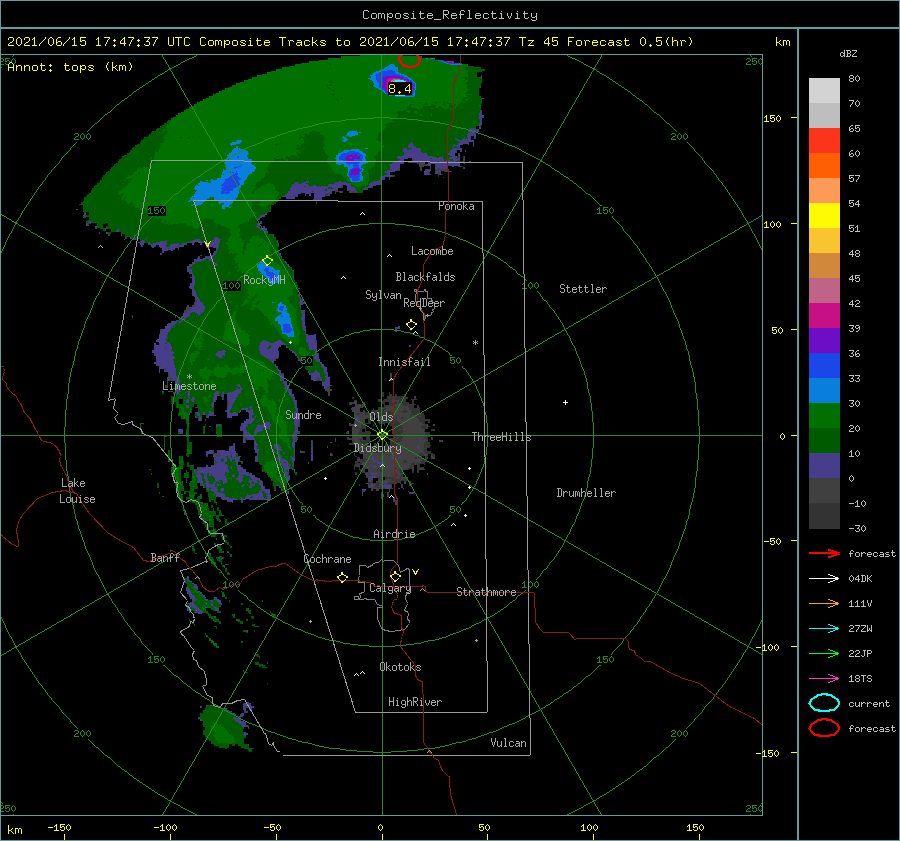This screenshot has width=900, height=841.
Task: Pick the orange 57–60 dBZ swatch
Action: coord(824,166)
